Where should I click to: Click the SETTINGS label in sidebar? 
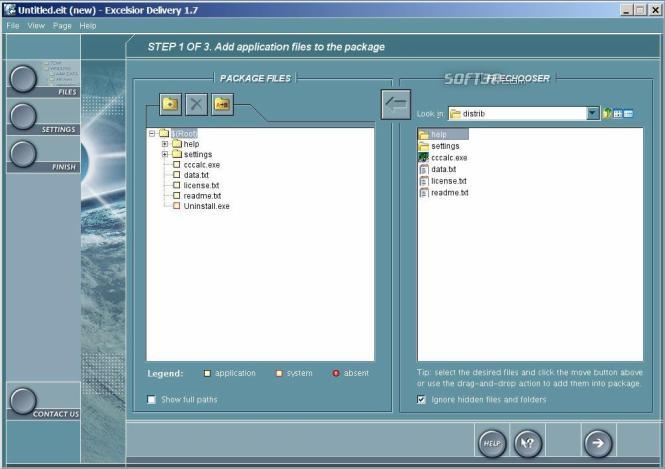[58, 129]
